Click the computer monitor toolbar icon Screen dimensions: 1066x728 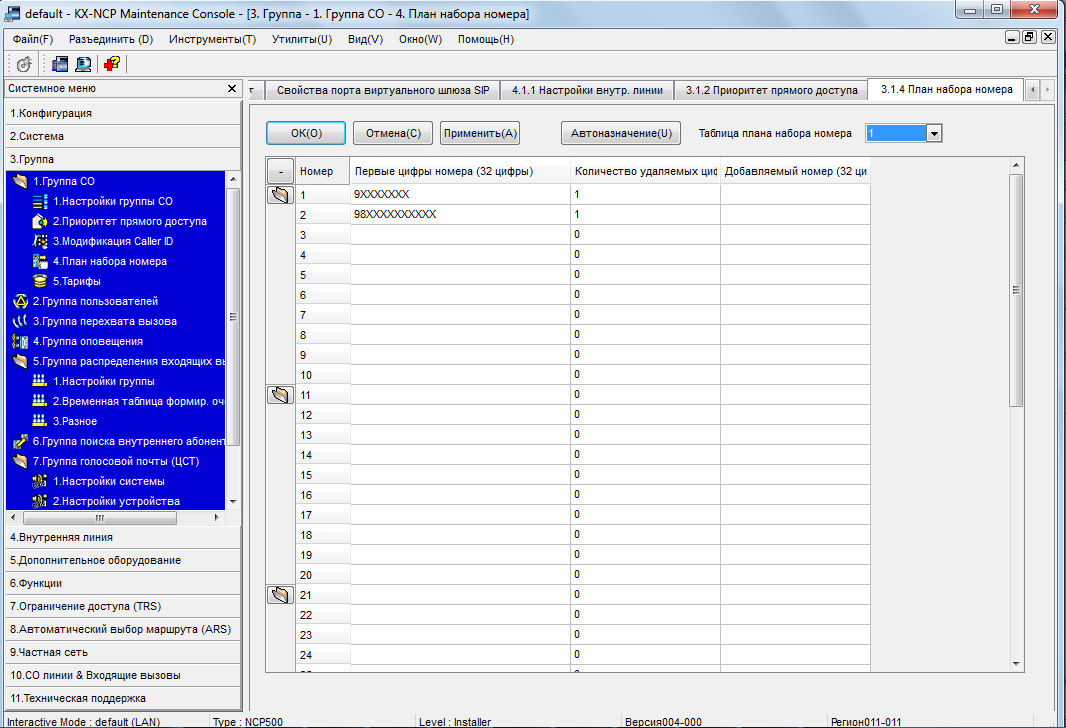pyautogui.click(x=84, y=63)
